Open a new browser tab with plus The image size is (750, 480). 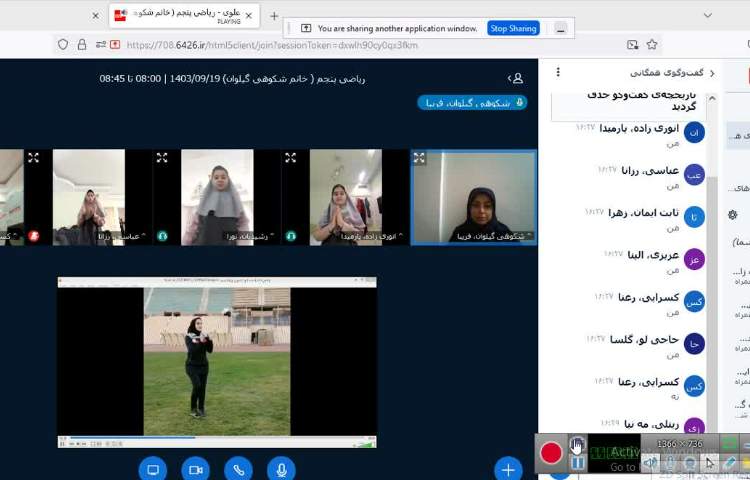coord(274,16)
